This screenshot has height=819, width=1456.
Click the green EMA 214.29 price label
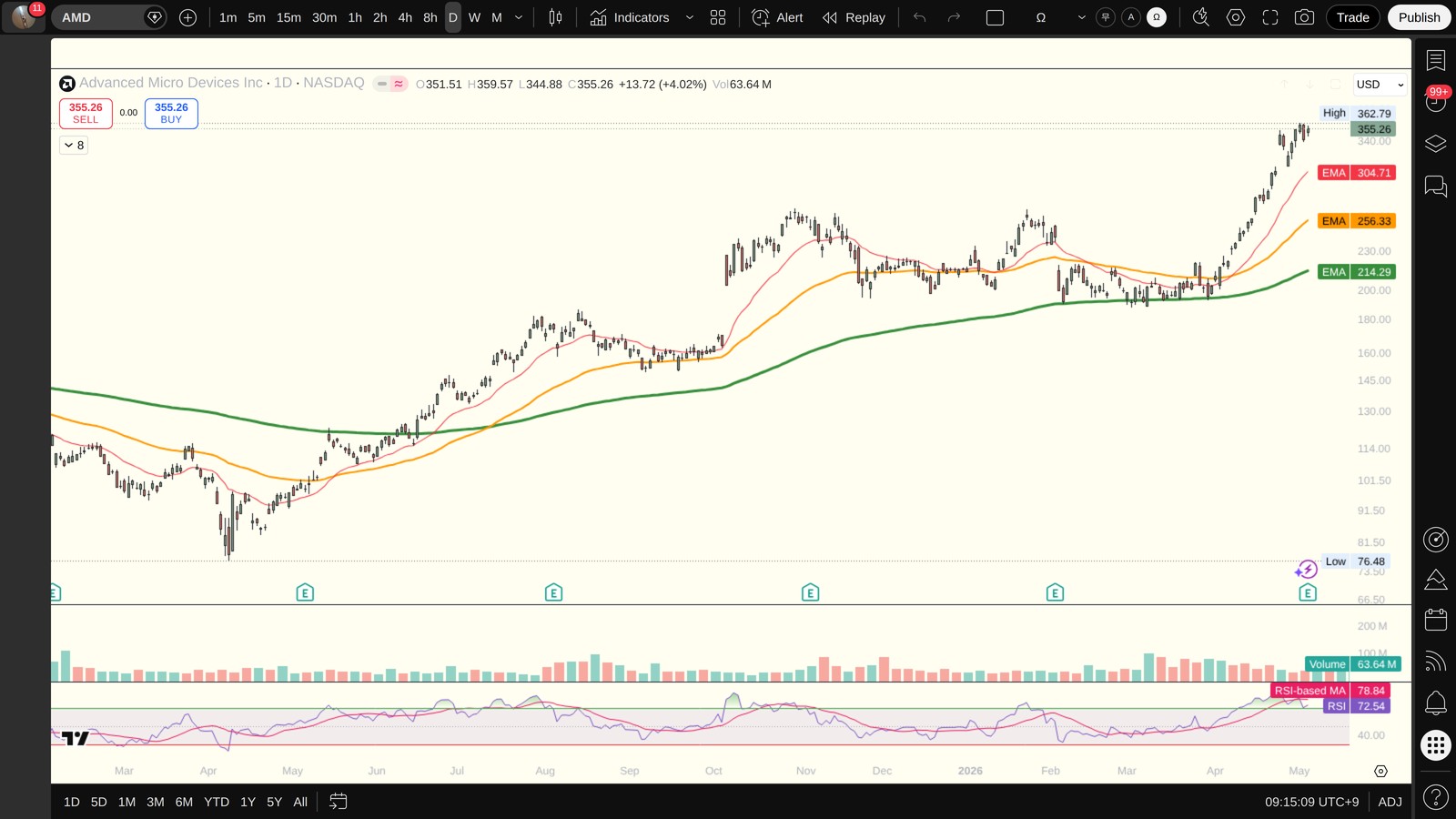(x=1356, y=272)
